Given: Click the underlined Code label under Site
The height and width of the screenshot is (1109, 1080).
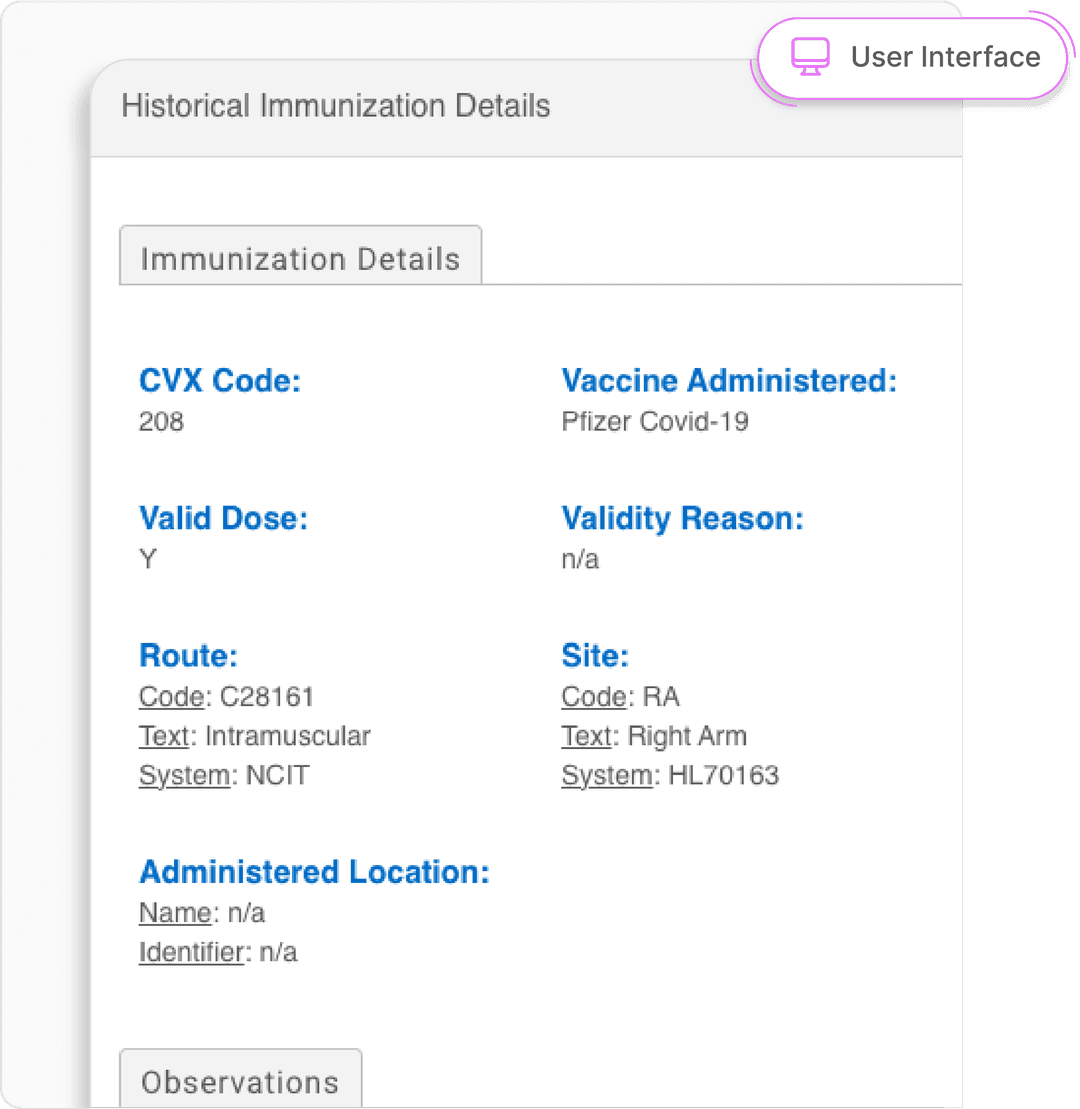Looking at the screenshot, I should click(x=594, y=697).
